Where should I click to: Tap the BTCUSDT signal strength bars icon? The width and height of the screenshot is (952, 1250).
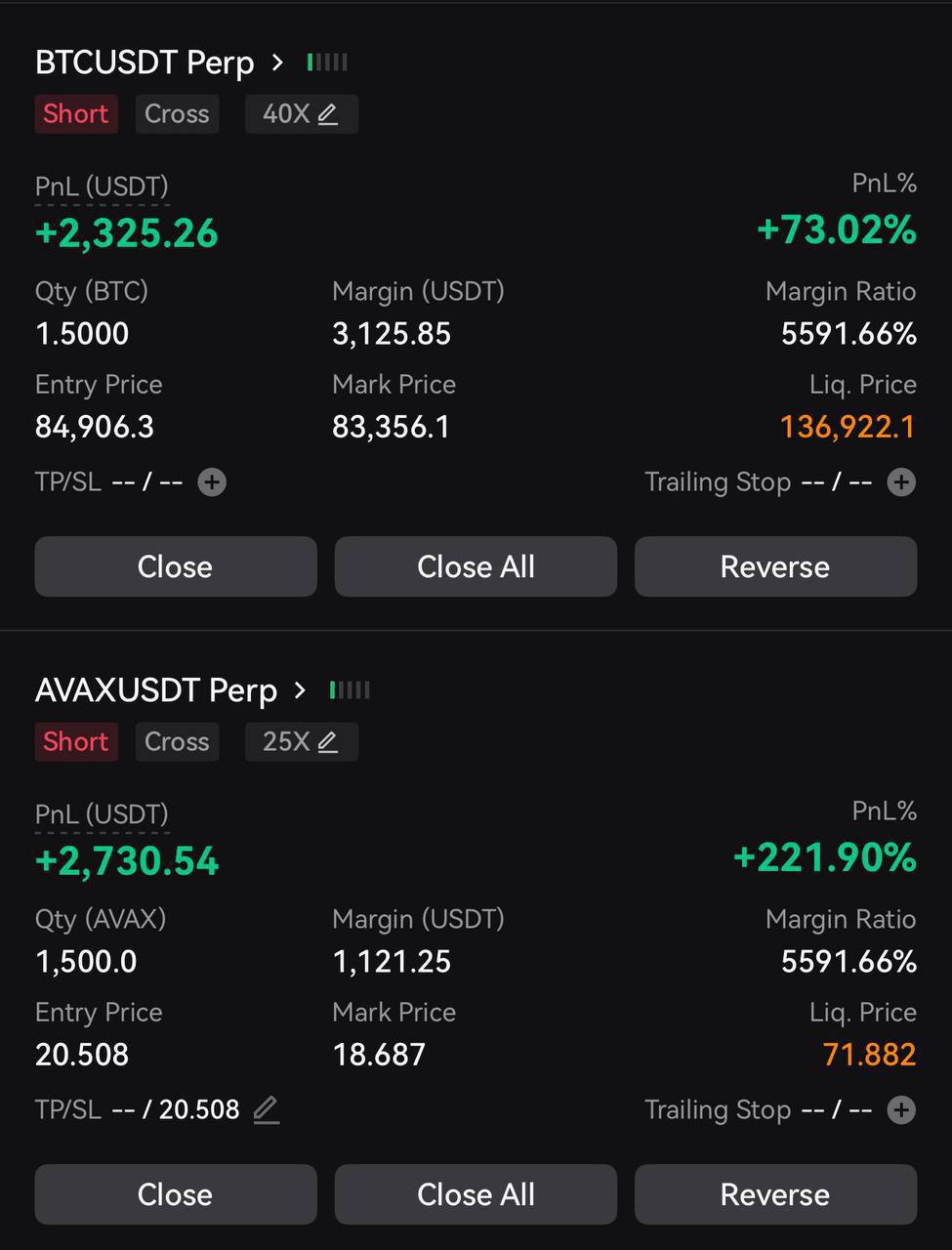(x=327, y=62)
